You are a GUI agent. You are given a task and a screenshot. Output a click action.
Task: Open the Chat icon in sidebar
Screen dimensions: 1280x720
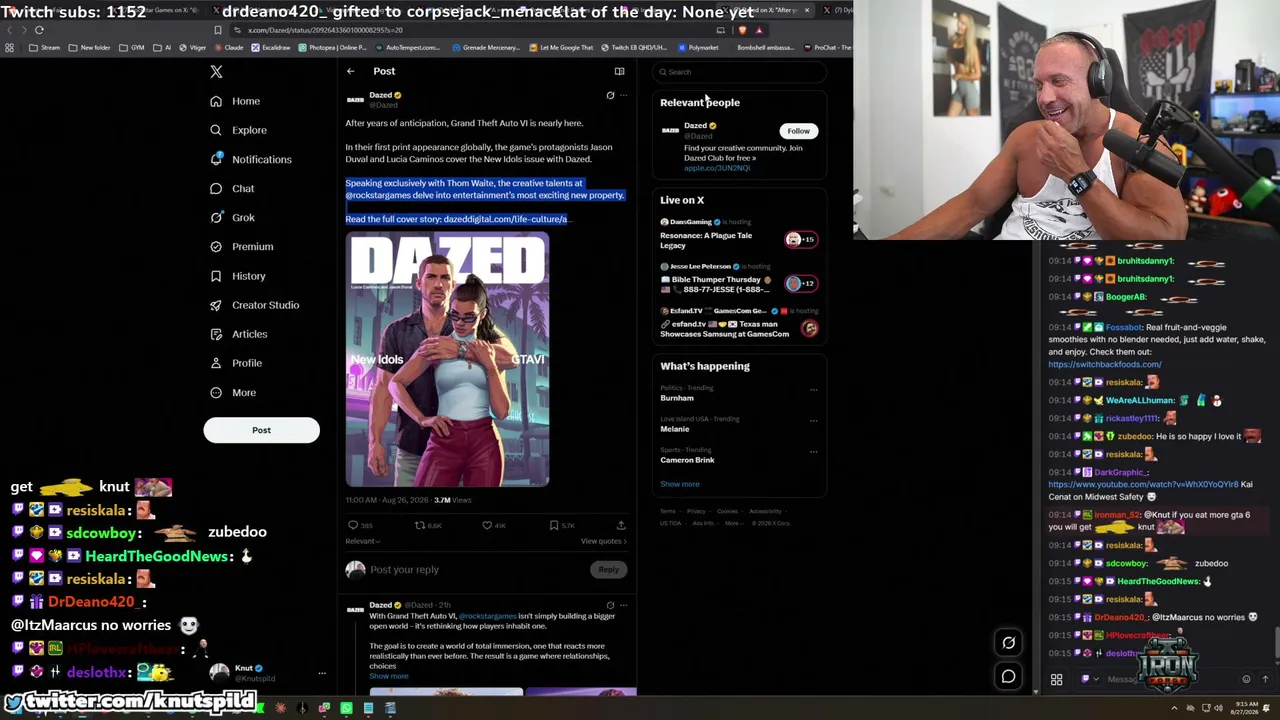pyautogui.click(x=216, y=188)
